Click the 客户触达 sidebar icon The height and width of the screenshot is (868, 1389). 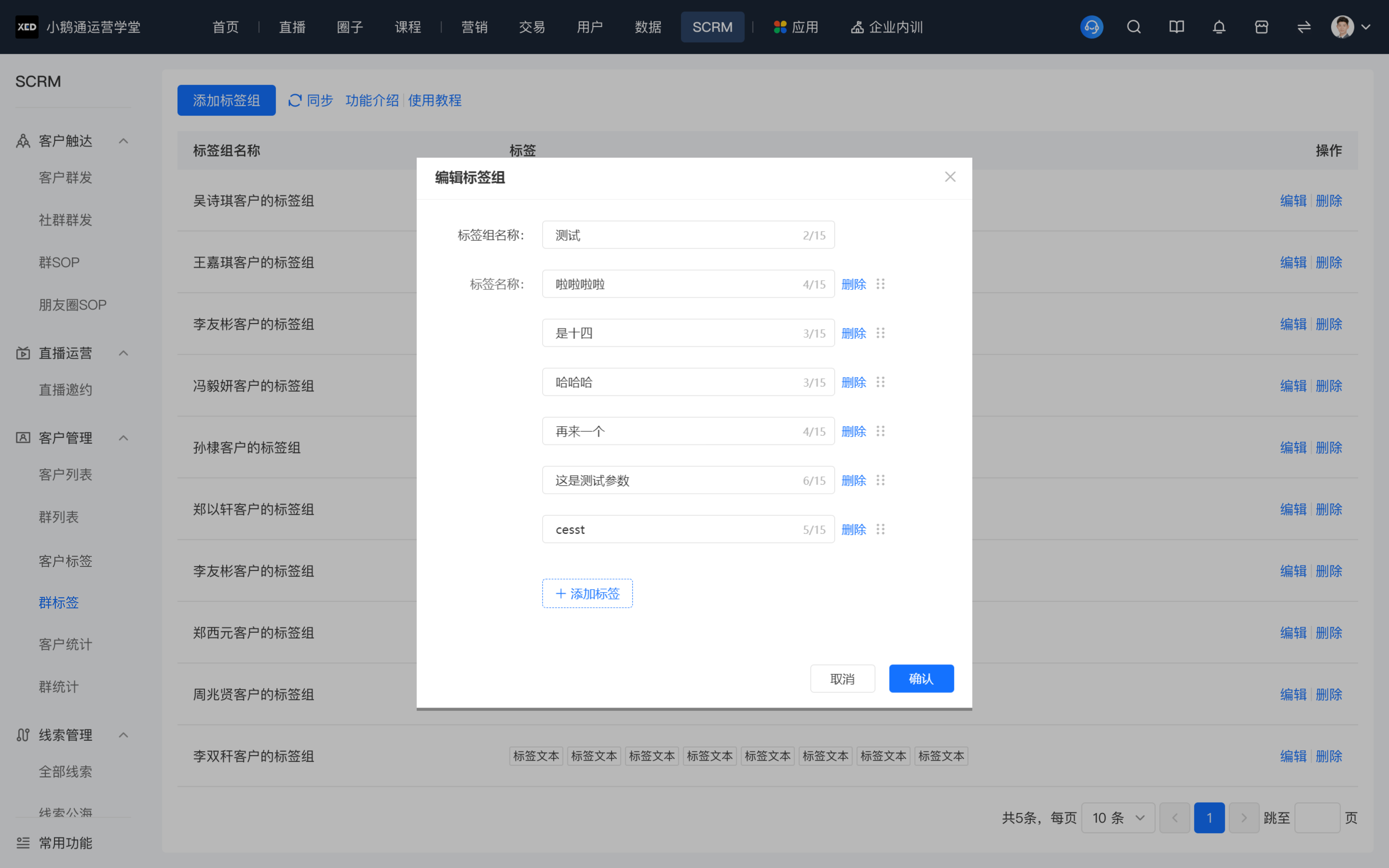pyautogui.click(x=23, y=141)
